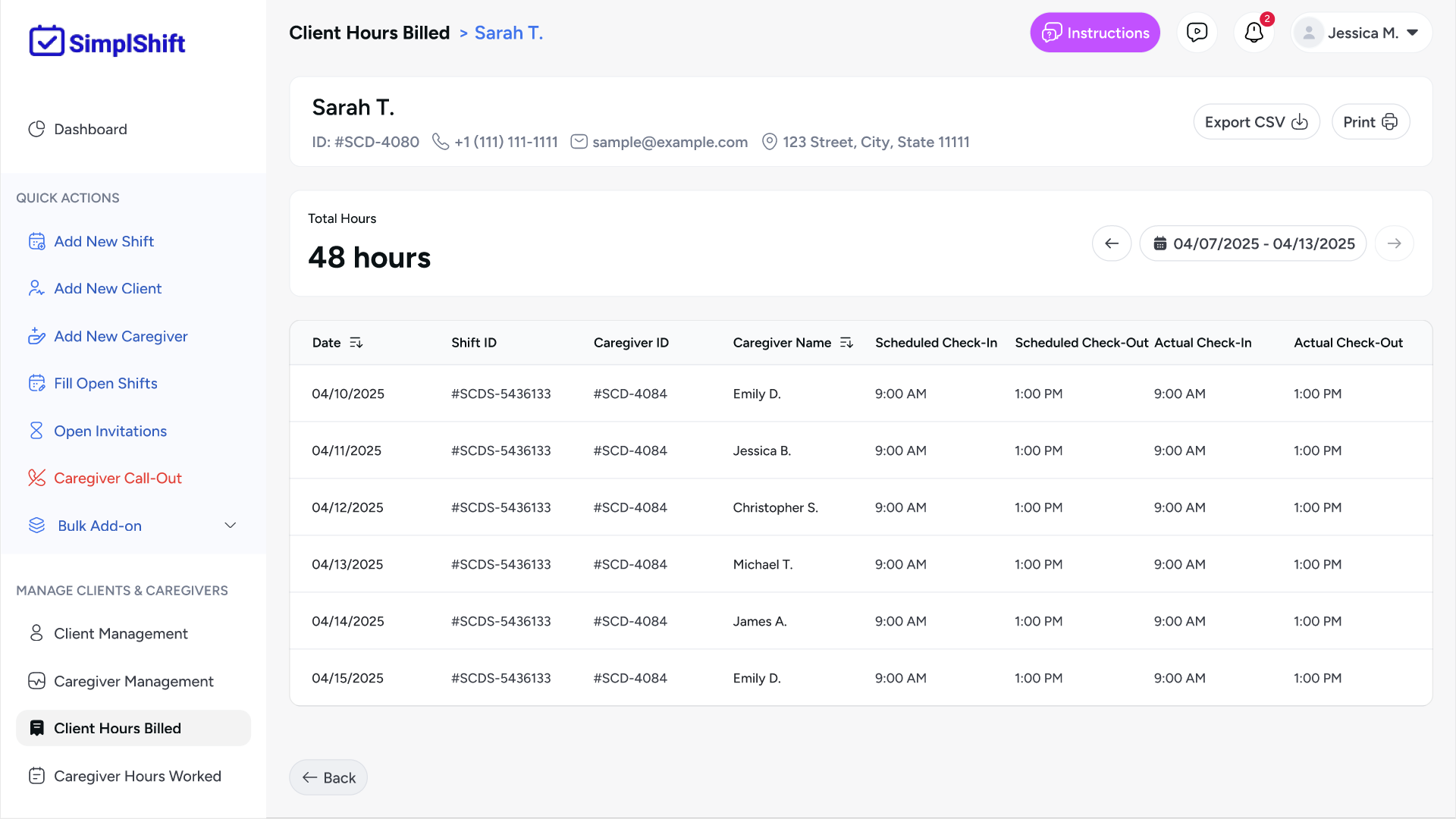
Task: Switch to Caregiver Hours Worked
Action: click(137, 776)
